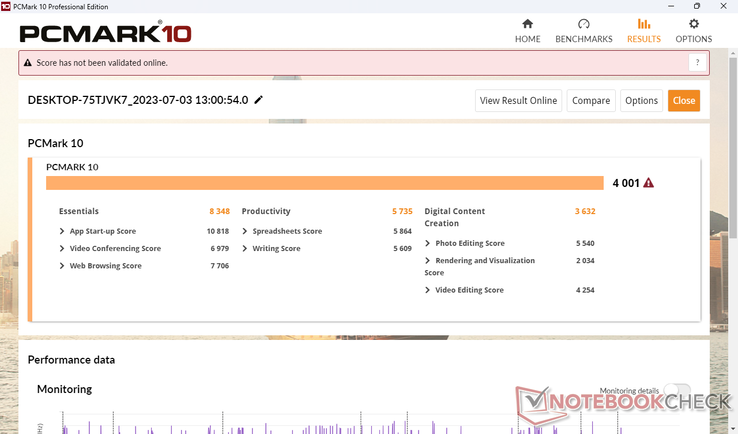The width and height of the screenshot is (738, 434).
Task: Click the Video Editing value 4 254
Action: [585, 290]
